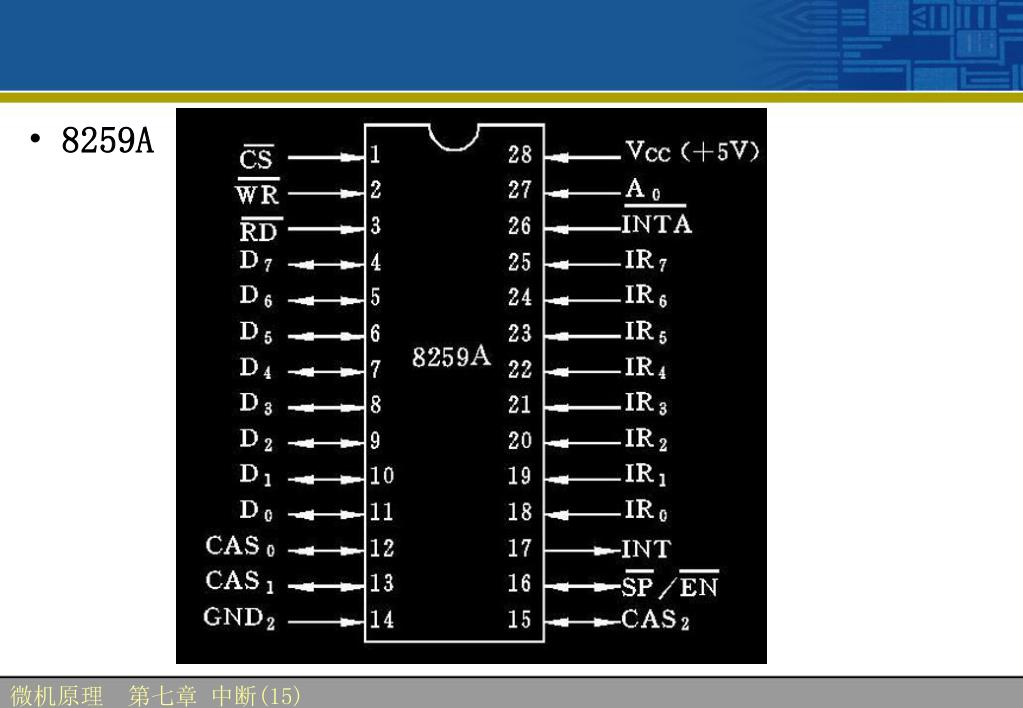This screenshot has width=1023, height=708.
Task: Click pin number 16 on the chip
Action: point(520,583)
